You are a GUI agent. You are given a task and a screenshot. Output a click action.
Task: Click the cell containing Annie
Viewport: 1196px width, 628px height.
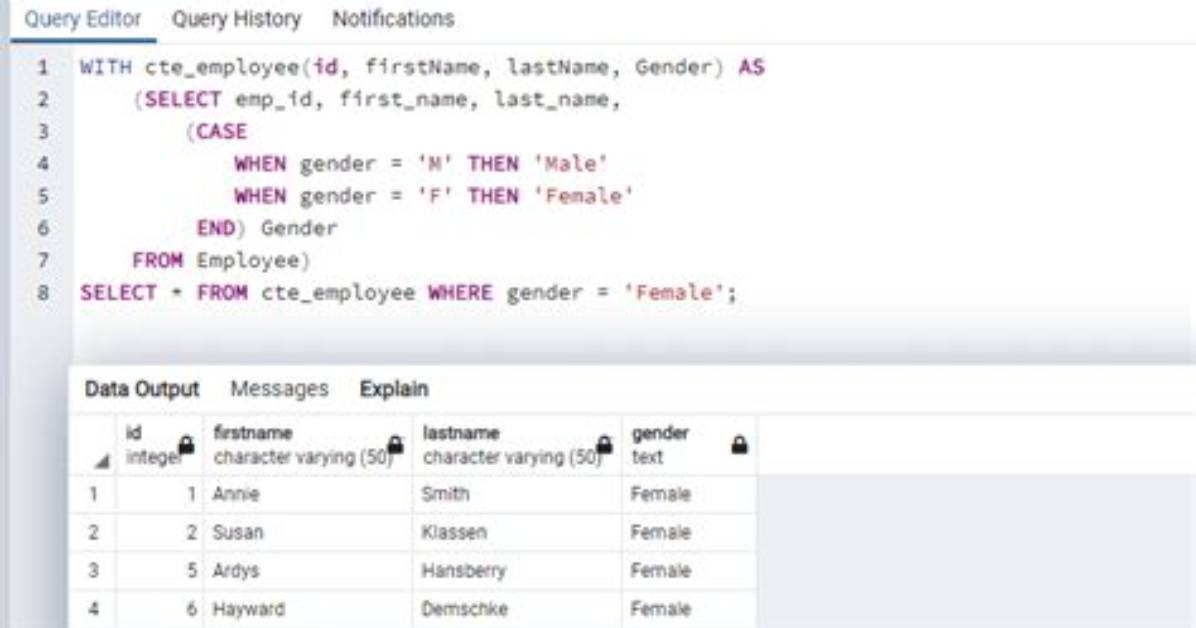tap(308, 494)
